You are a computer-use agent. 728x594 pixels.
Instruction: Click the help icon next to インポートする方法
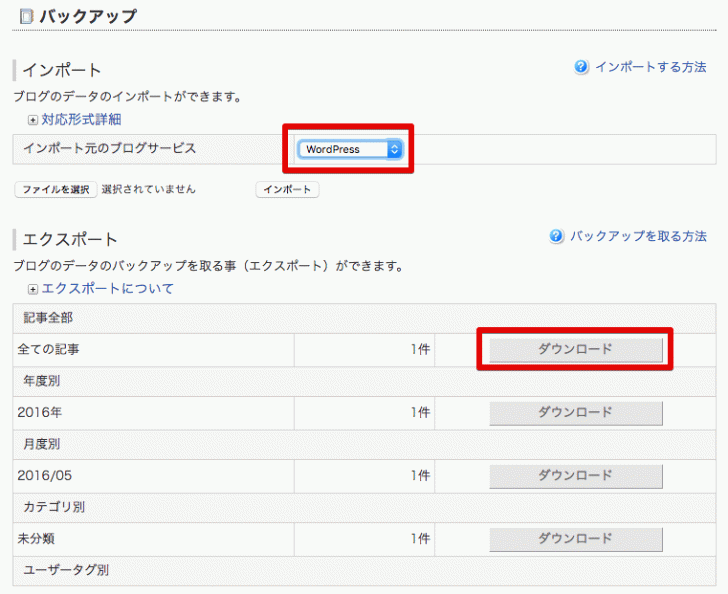tap(582, 67)
